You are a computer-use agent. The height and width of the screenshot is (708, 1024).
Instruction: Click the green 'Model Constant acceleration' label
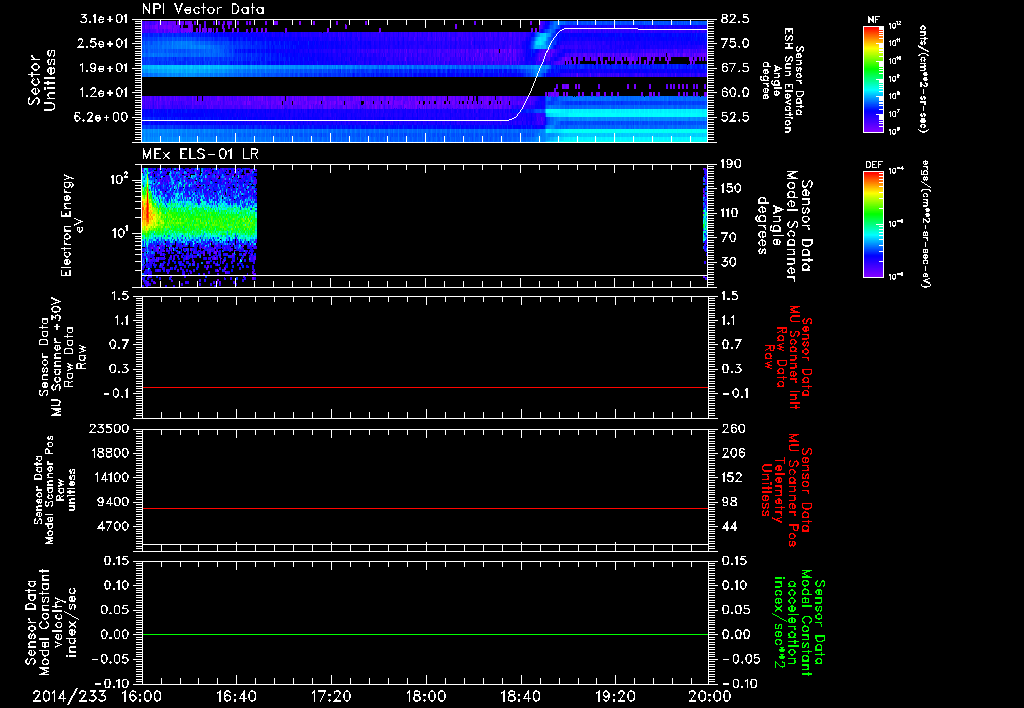799,622
